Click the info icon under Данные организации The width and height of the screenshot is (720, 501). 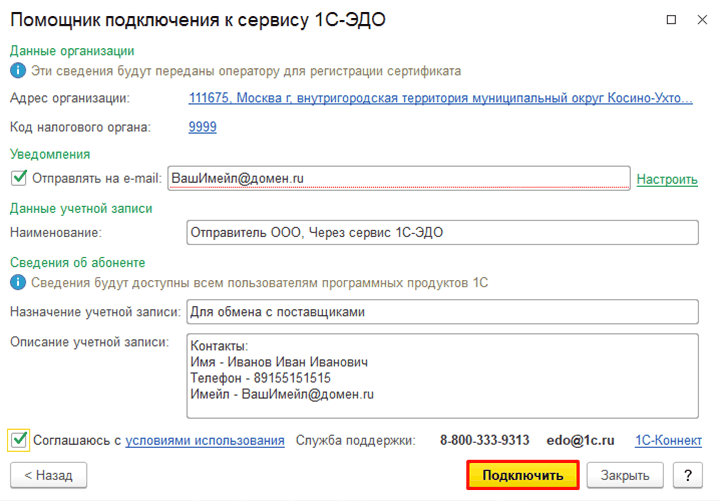(18, 71)
